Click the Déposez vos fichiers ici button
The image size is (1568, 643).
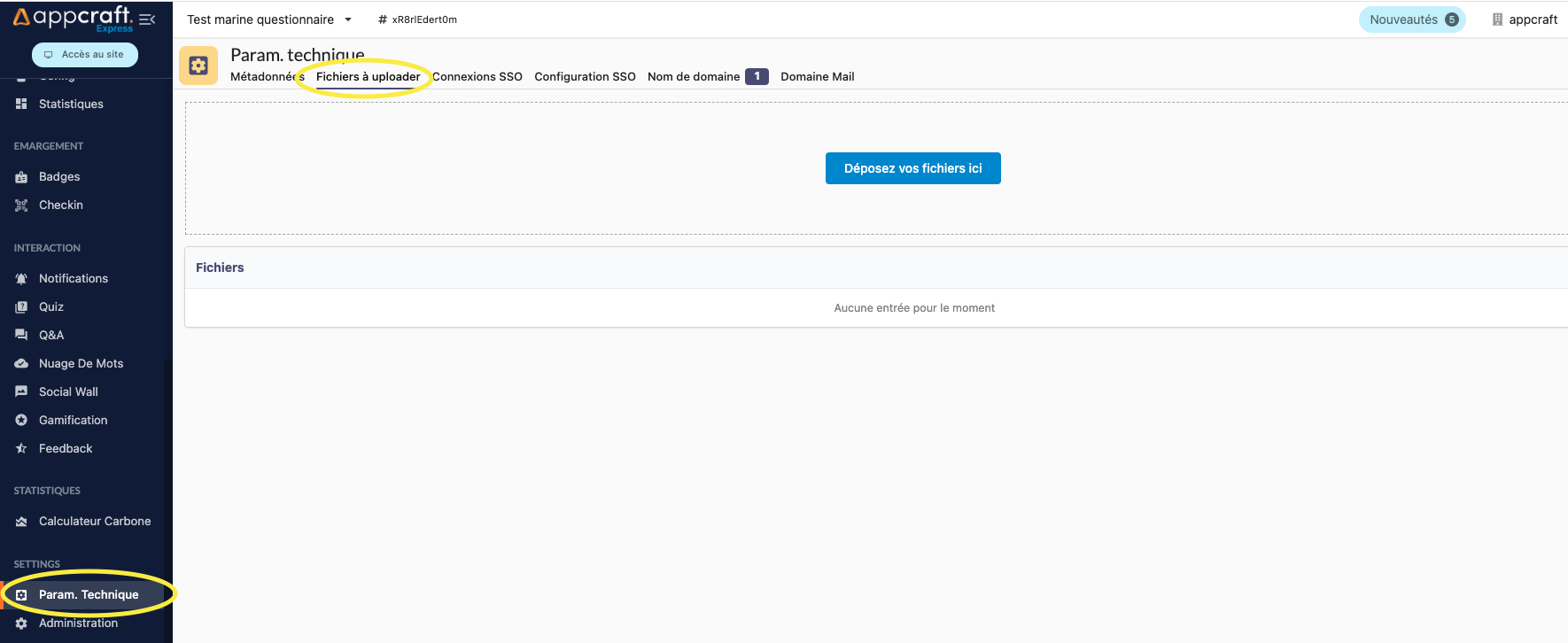click(x=912, y=168)
